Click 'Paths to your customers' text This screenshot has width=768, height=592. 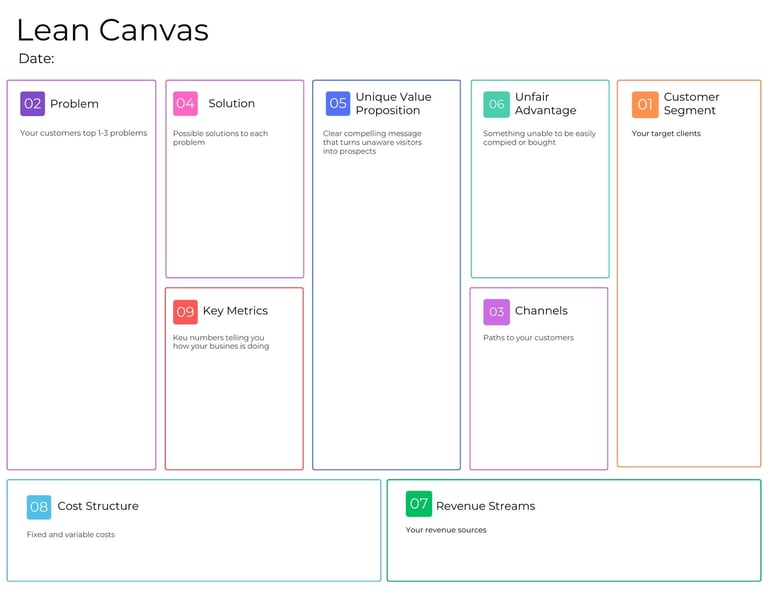(x=528, y=337)
